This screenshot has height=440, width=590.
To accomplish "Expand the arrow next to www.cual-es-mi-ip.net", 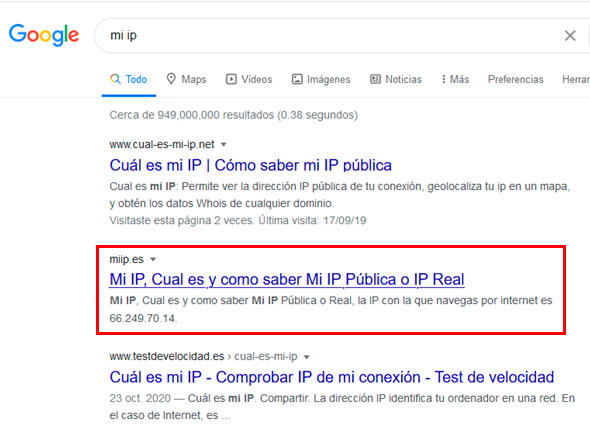I will coord(224,145).
